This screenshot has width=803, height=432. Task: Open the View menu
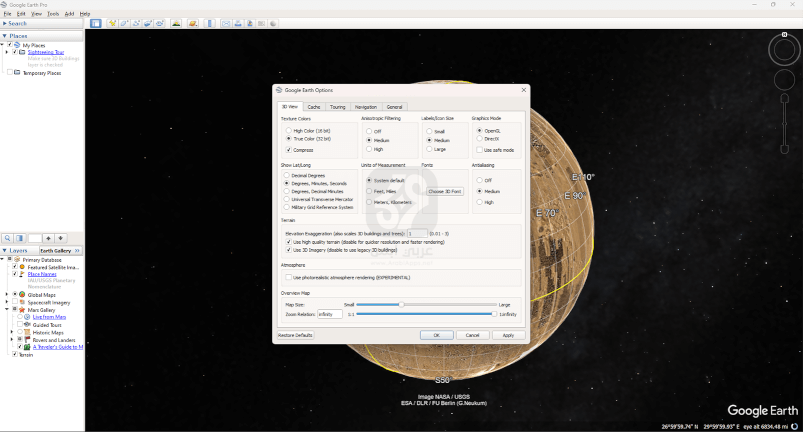coord(37,14)
